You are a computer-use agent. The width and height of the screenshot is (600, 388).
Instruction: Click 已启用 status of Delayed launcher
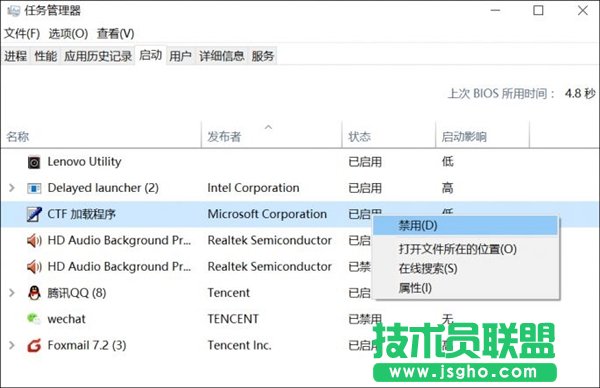[x=365, y=188]
